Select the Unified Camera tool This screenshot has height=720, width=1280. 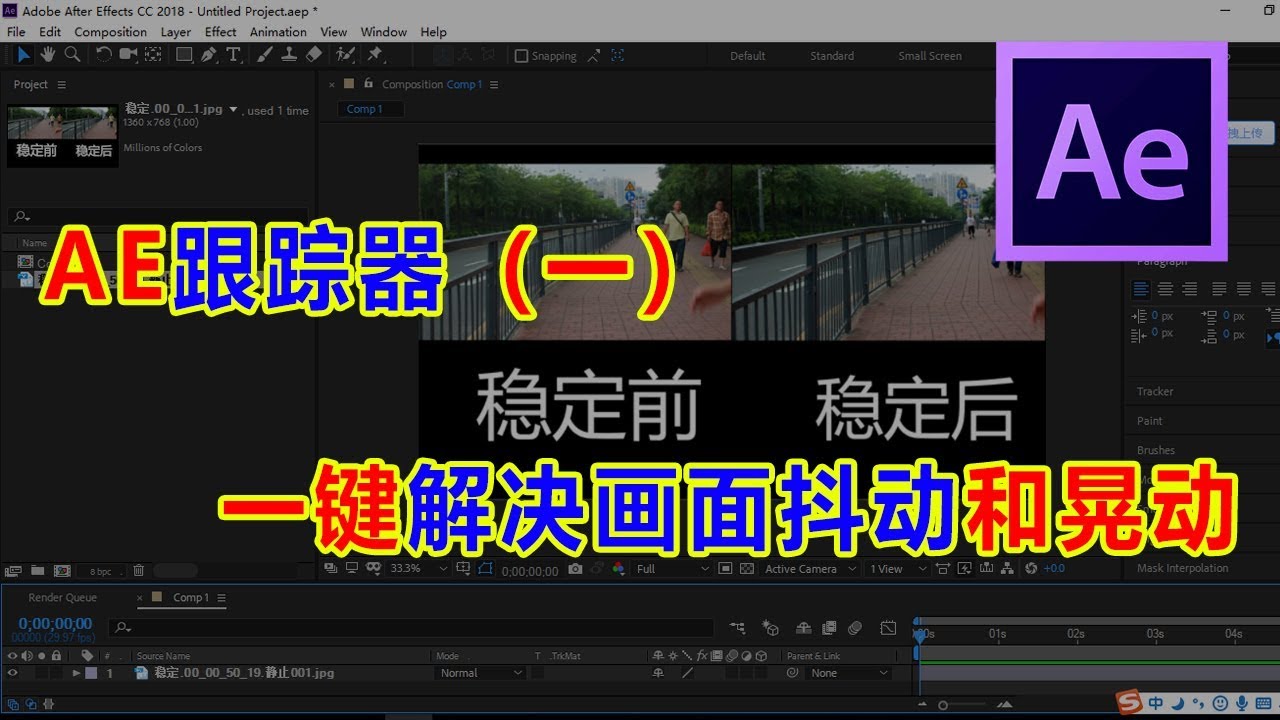coord(128,55)
